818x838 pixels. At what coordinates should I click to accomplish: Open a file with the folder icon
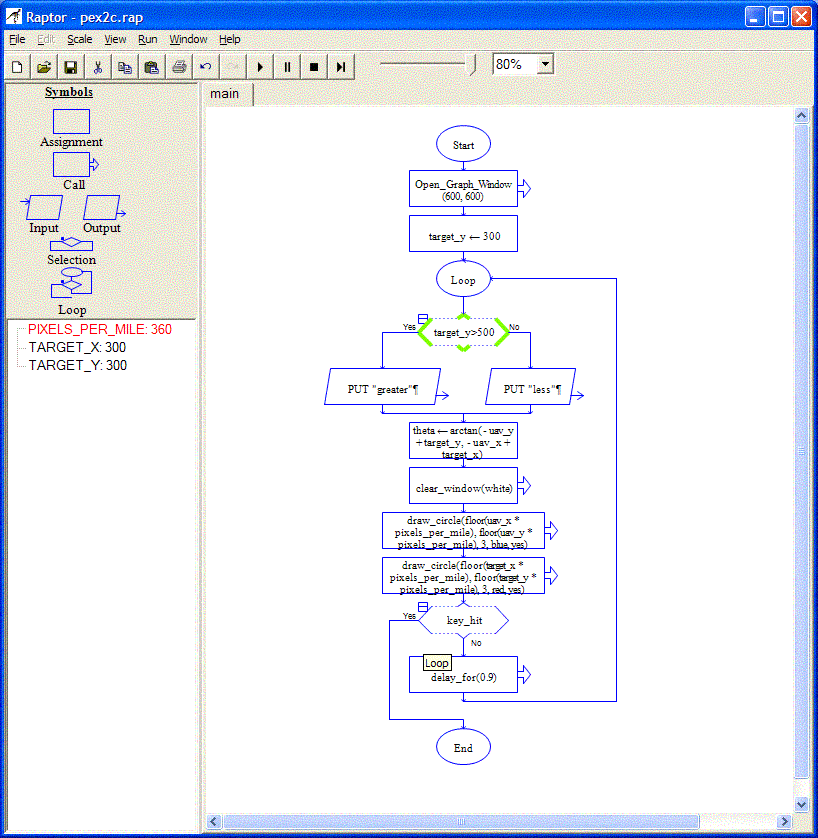click(44, 67)
